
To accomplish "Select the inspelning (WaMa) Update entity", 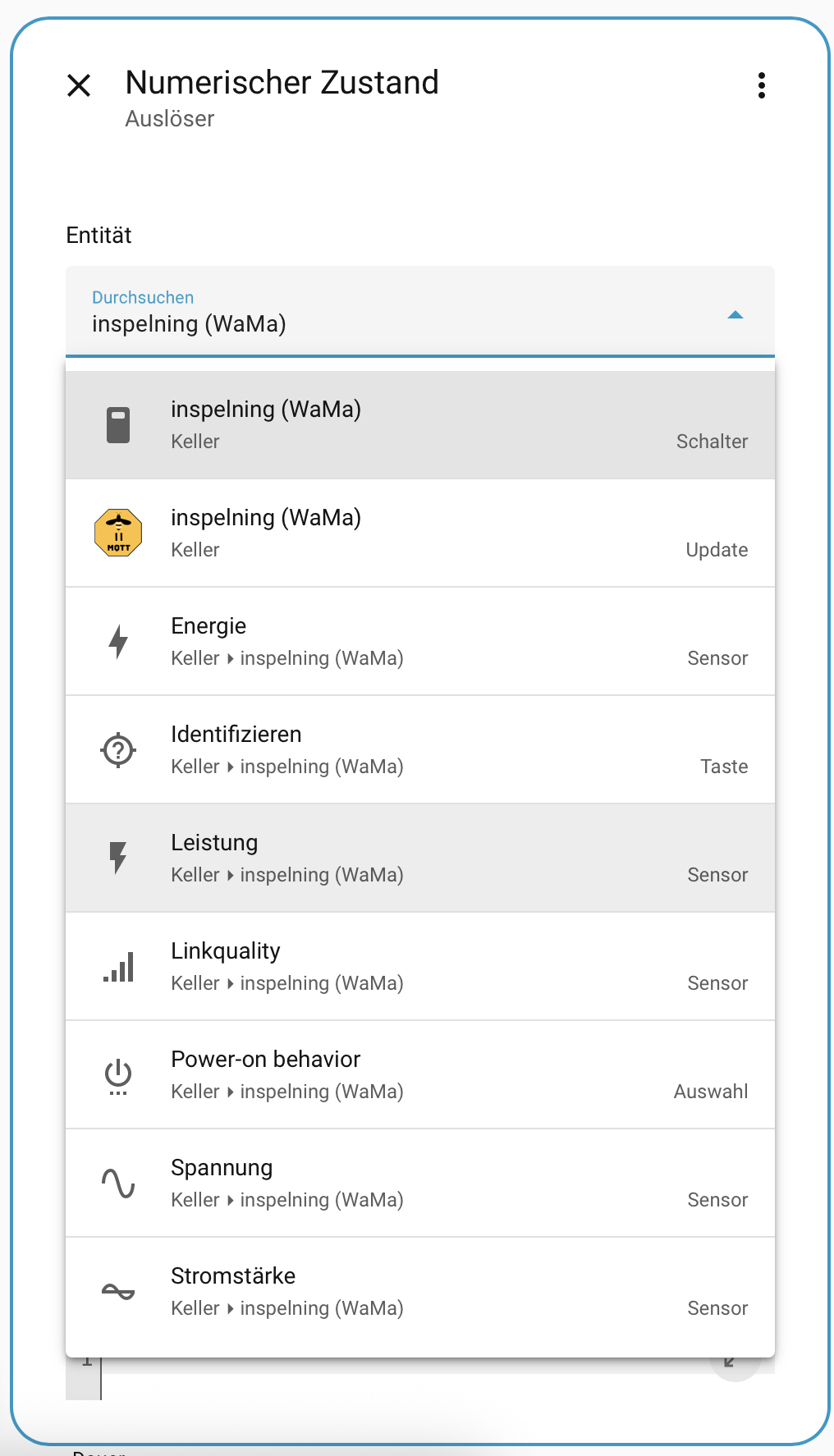I will (x=420, y=533).
